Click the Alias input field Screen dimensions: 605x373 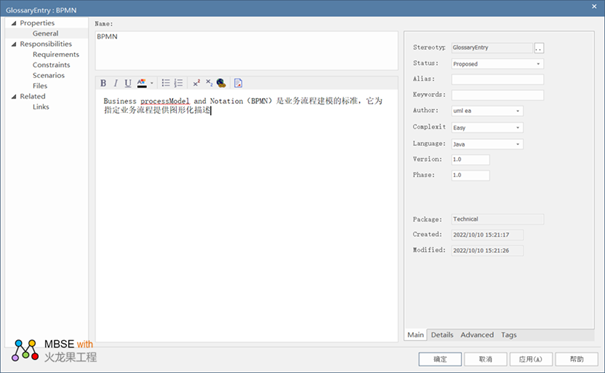click(497, 79)
